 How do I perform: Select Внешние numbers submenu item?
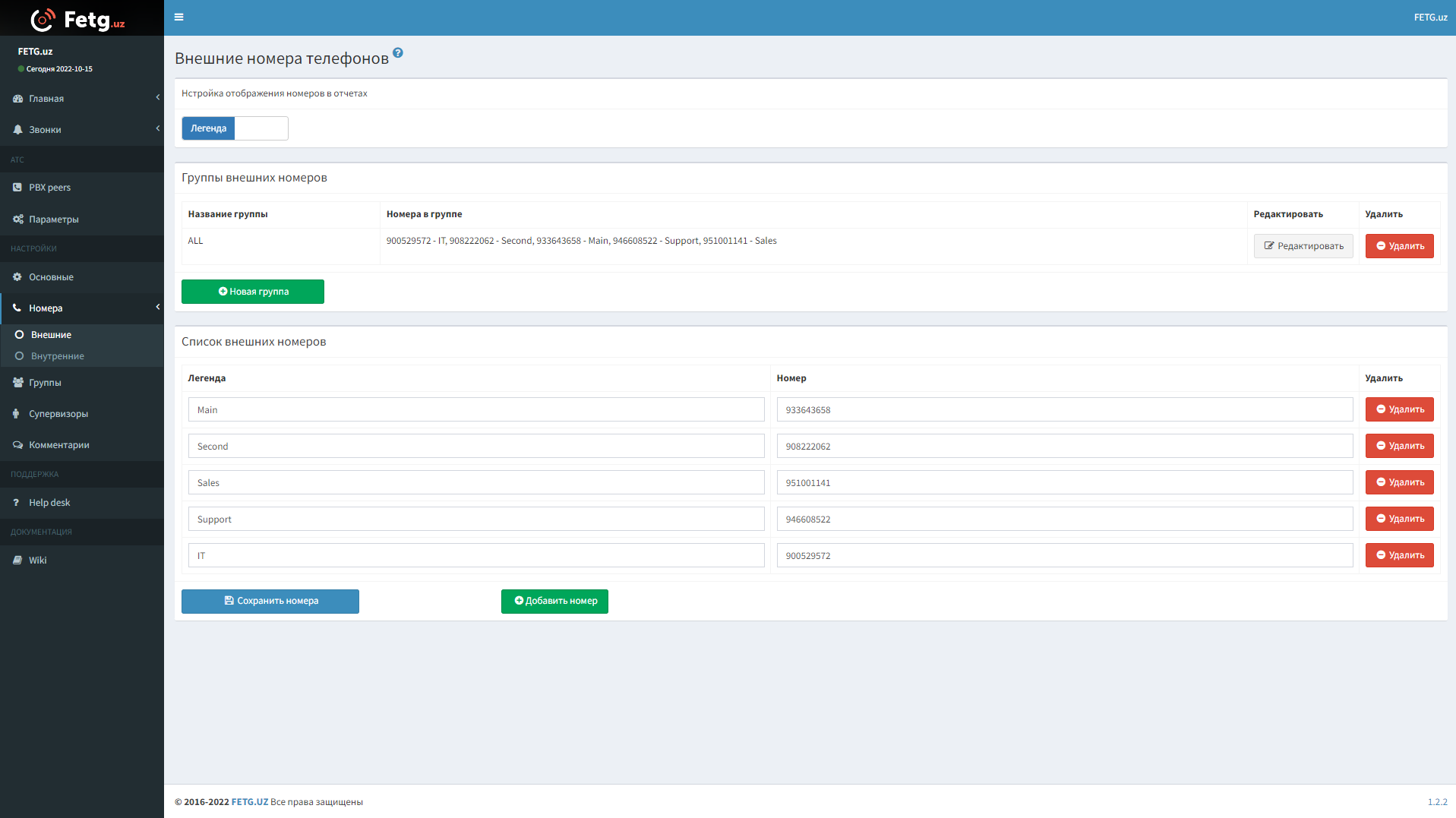[x=51, y=335]
